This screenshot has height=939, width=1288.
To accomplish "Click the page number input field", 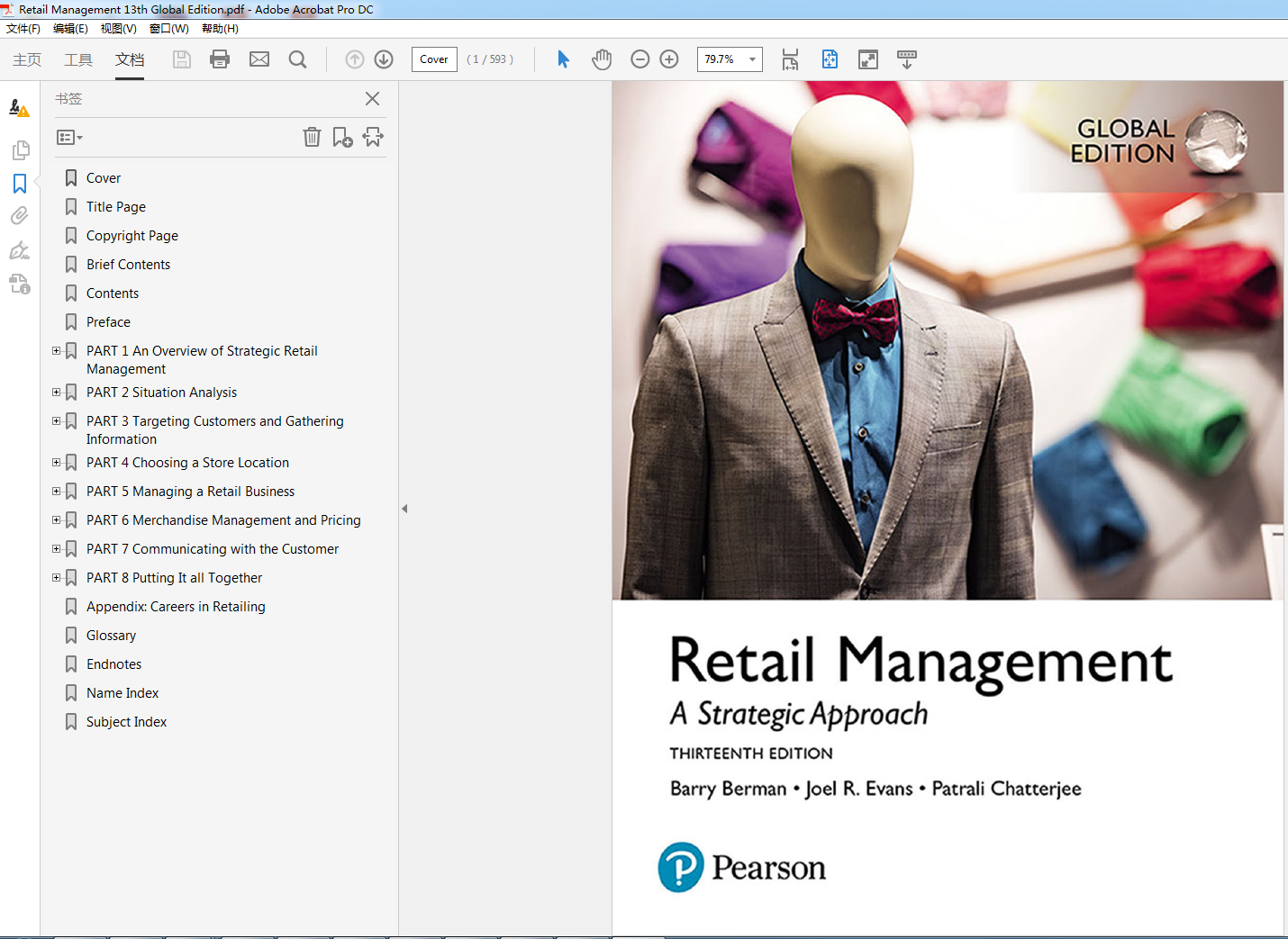I will tap(434, 59).
